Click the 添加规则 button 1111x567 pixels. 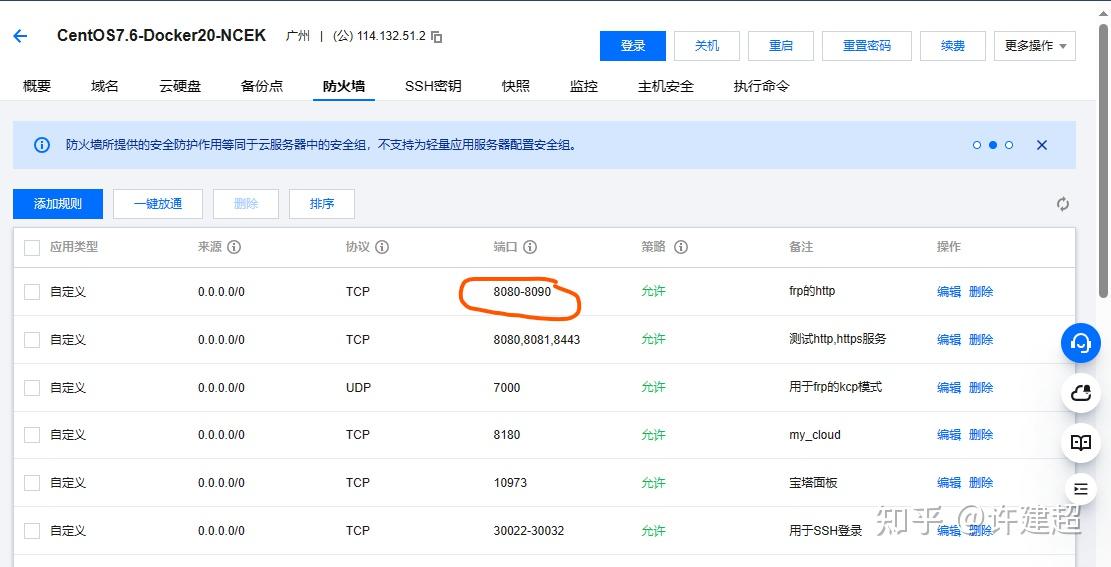coord(58,204)
